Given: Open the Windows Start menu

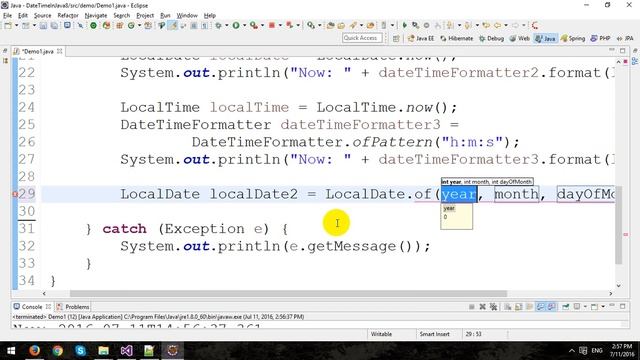Looking at the screenshot, I should pyautogui.click(x=11, y=351).
